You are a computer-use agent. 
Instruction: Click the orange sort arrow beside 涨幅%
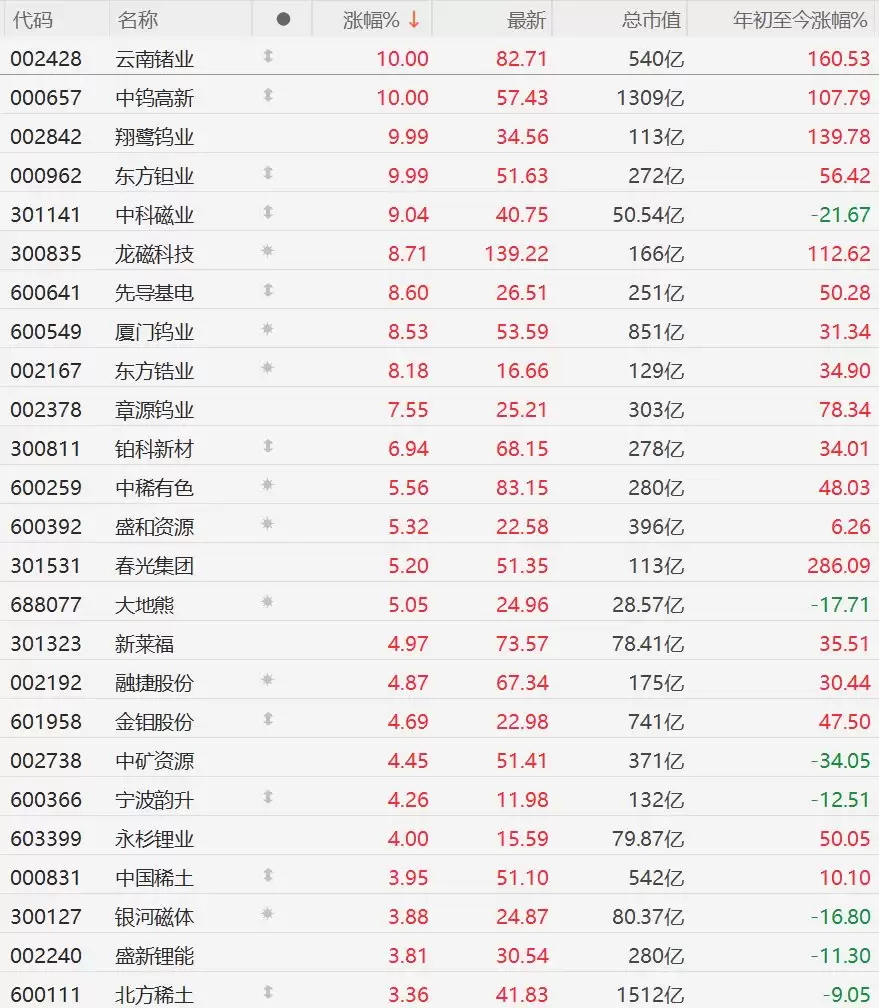pos(414,20)
